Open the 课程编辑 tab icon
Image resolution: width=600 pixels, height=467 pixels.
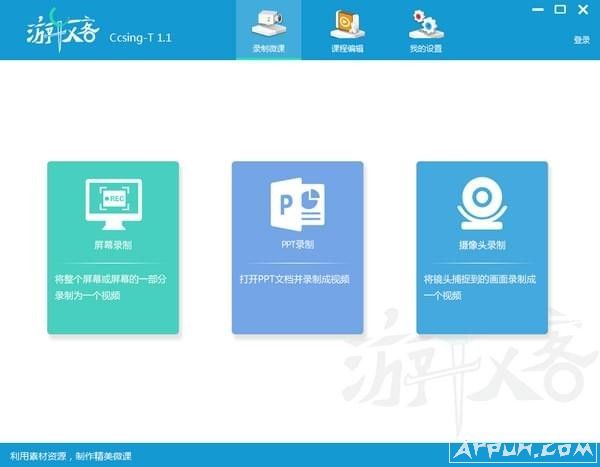(347, 24)
